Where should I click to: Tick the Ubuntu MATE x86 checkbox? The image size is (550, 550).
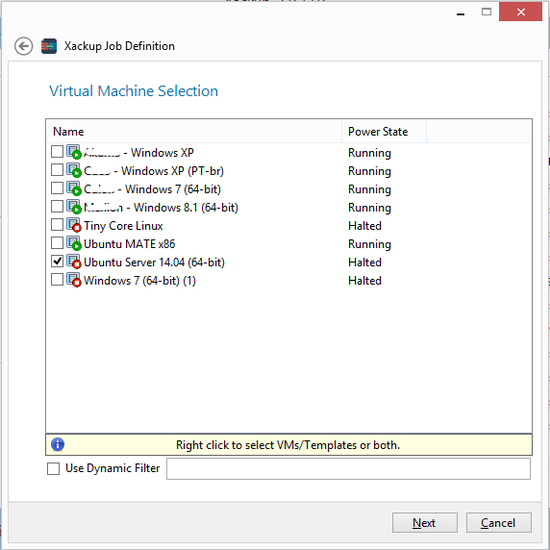tap(57, 243)
